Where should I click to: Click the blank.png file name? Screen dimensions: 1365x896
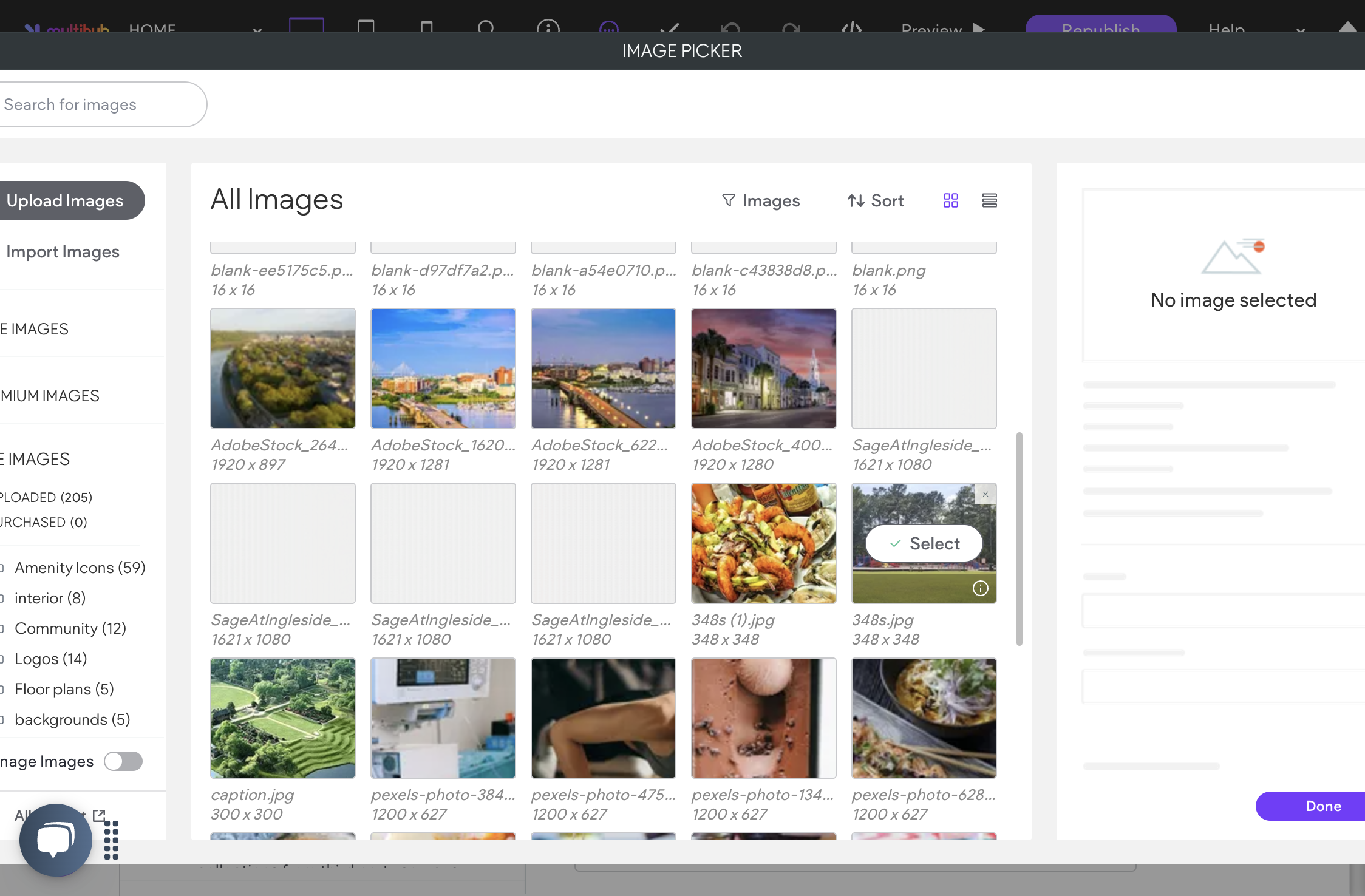pos(889,270)
